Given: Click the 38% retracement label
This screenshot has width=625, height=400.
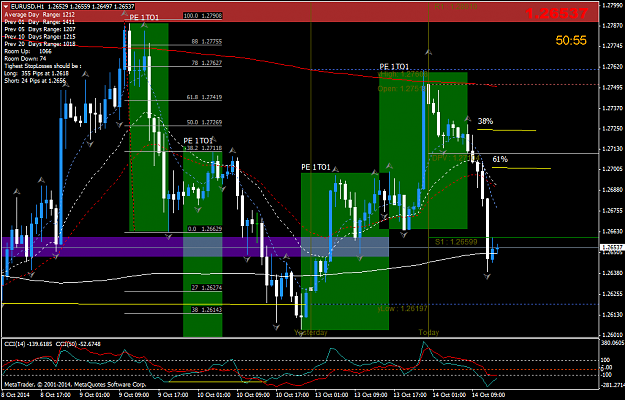Looking at the screenshot, I should click(485, 121).
